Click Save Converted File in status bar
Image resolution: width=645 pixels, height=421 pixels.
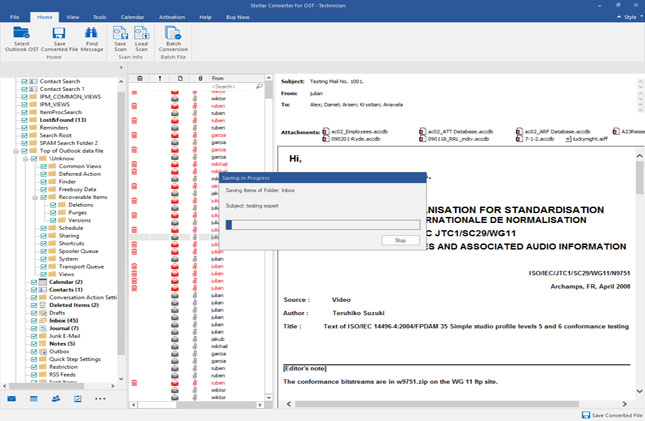(x=612, y=415)
